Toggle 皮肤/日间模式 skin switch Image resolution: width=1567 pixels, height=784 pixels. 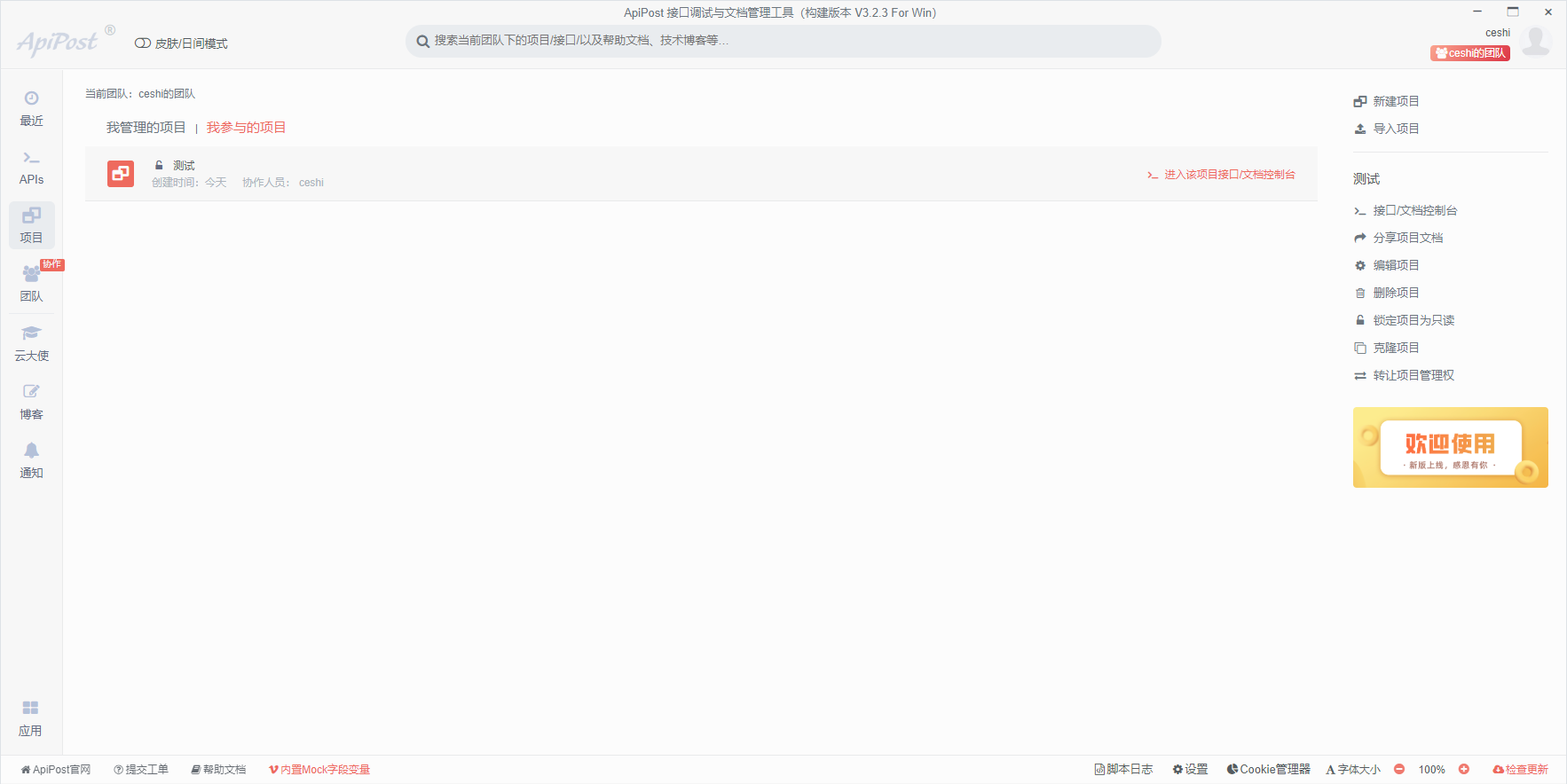click(x=181, y=43)
